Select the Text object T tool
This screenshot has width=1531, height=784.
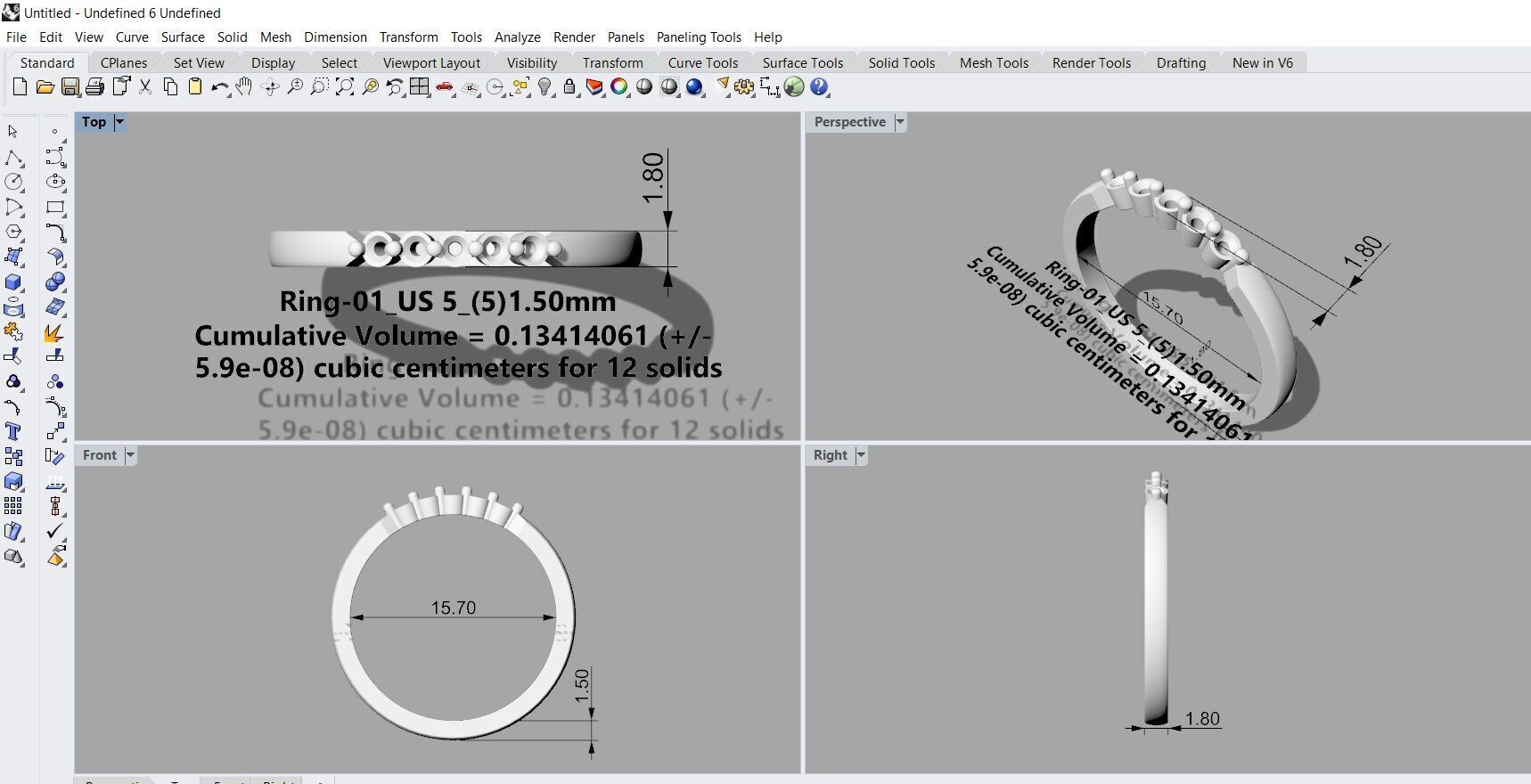click(x=13, y=431)
